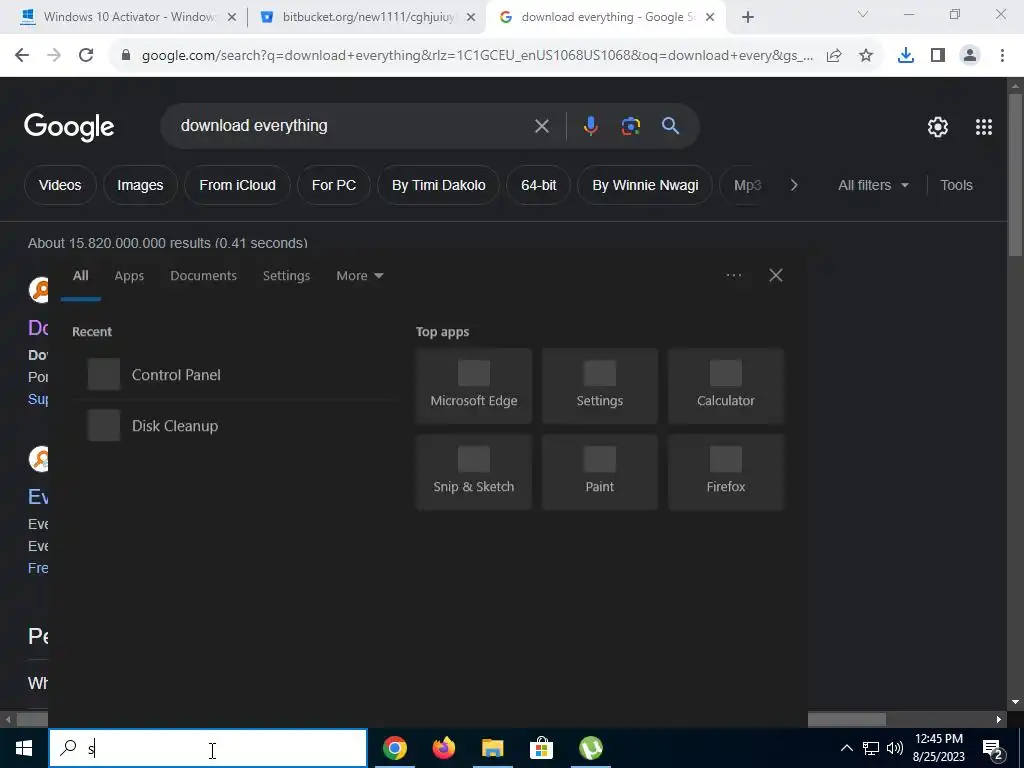Open Windows search options ellipsis

tap(733, 276)
